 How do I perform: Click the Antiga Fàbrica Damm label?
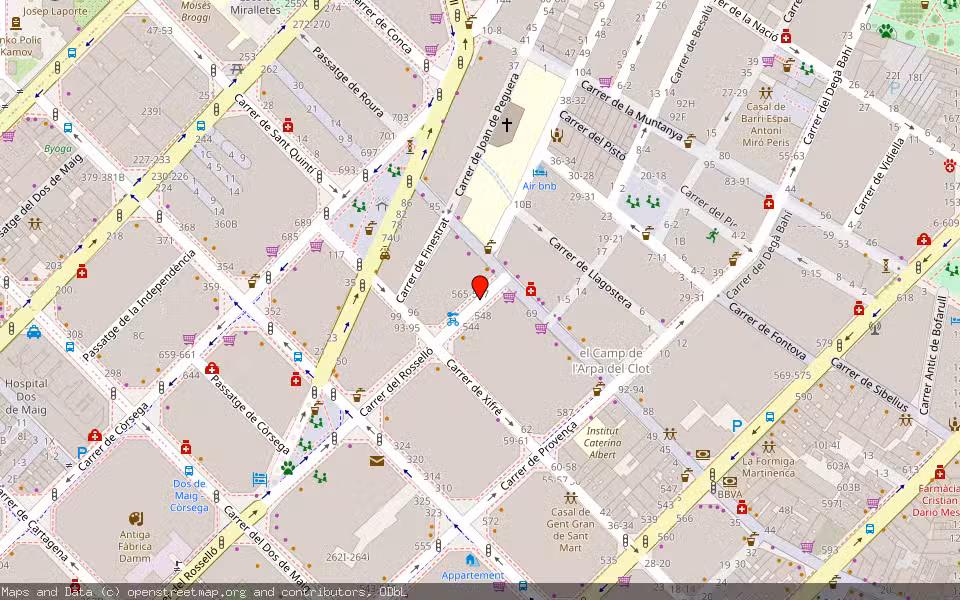pos(135,546)
